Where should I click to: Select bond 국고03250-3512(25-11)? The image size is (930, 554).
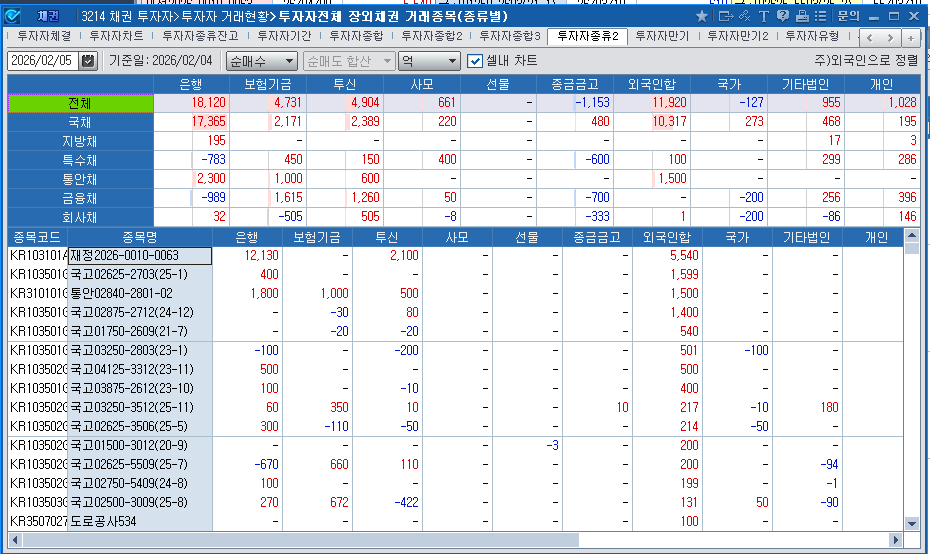140,407
